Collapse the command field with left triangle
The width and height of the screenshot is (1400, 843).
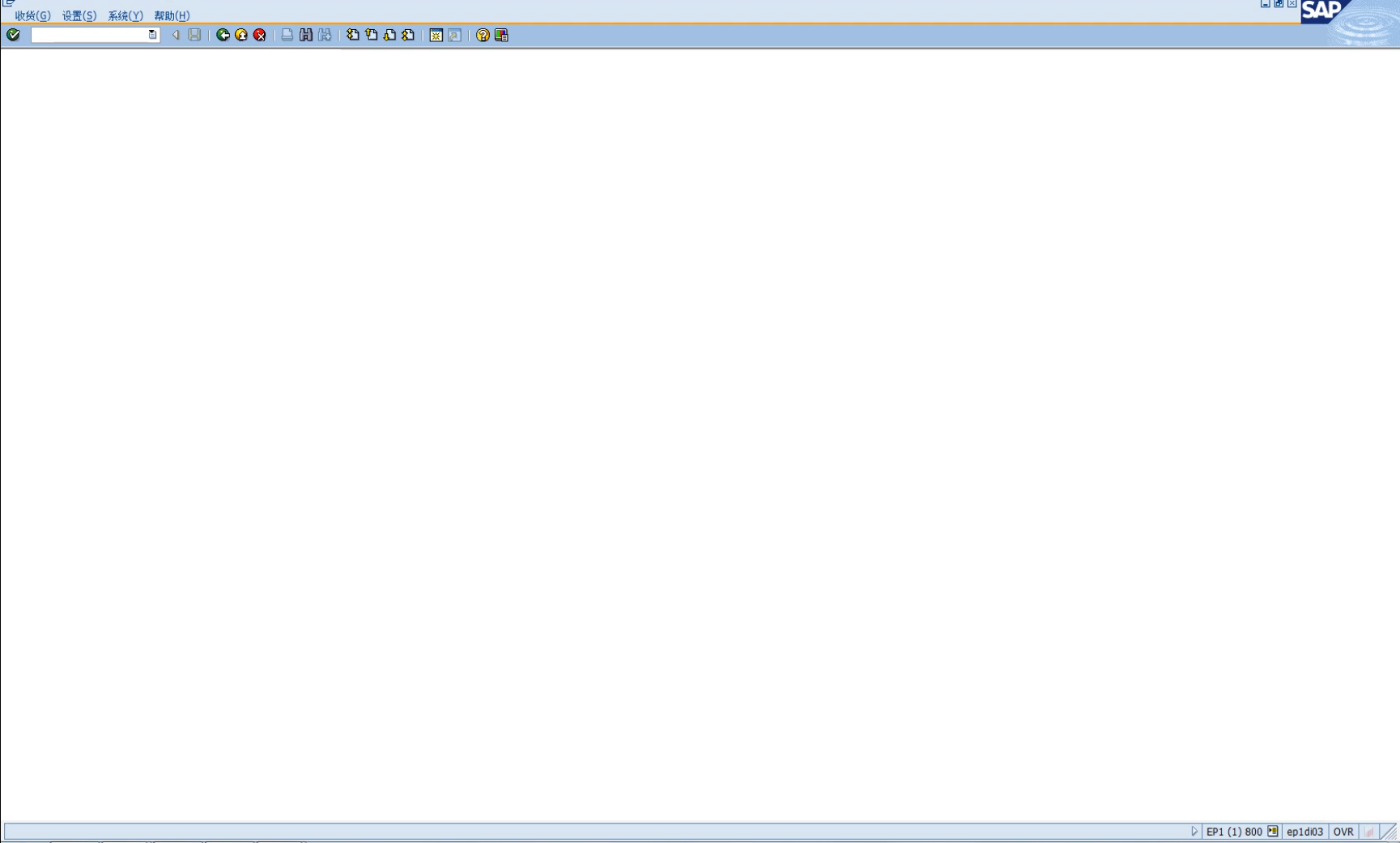(x=176, y=35)
